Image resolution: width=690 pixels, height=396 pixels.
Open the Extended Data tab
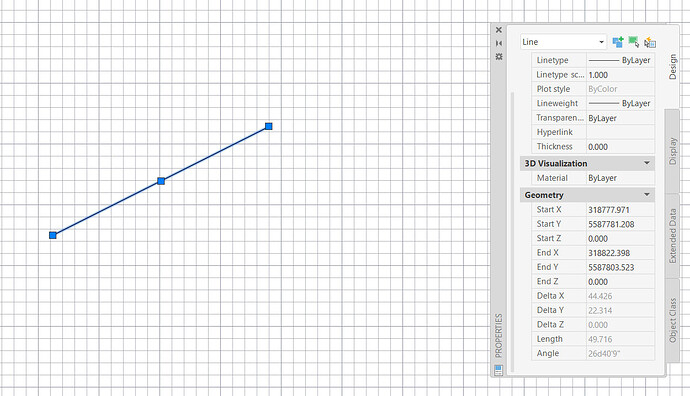click(672, 236)
